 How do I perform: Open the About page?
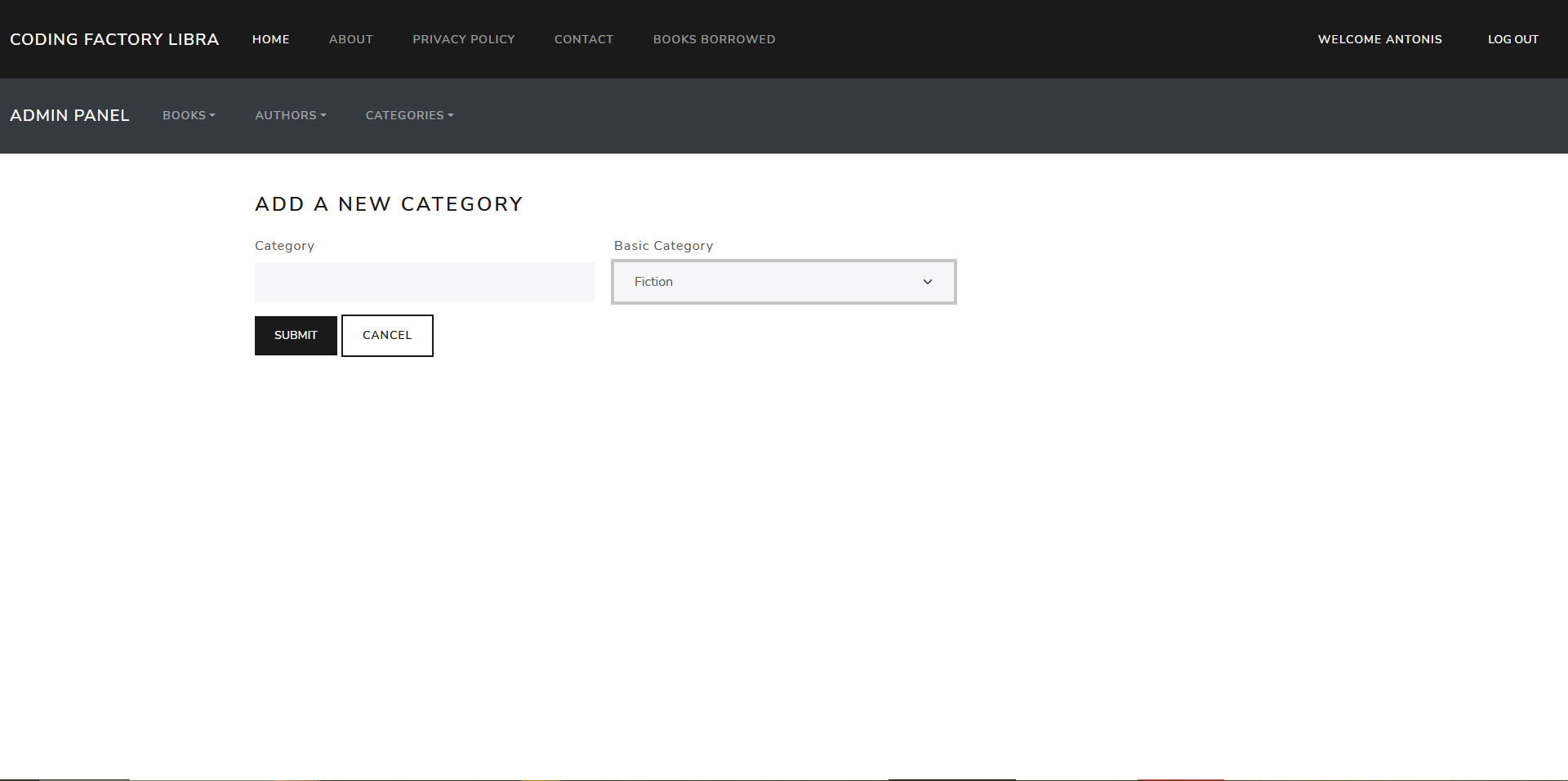(350, 39)
